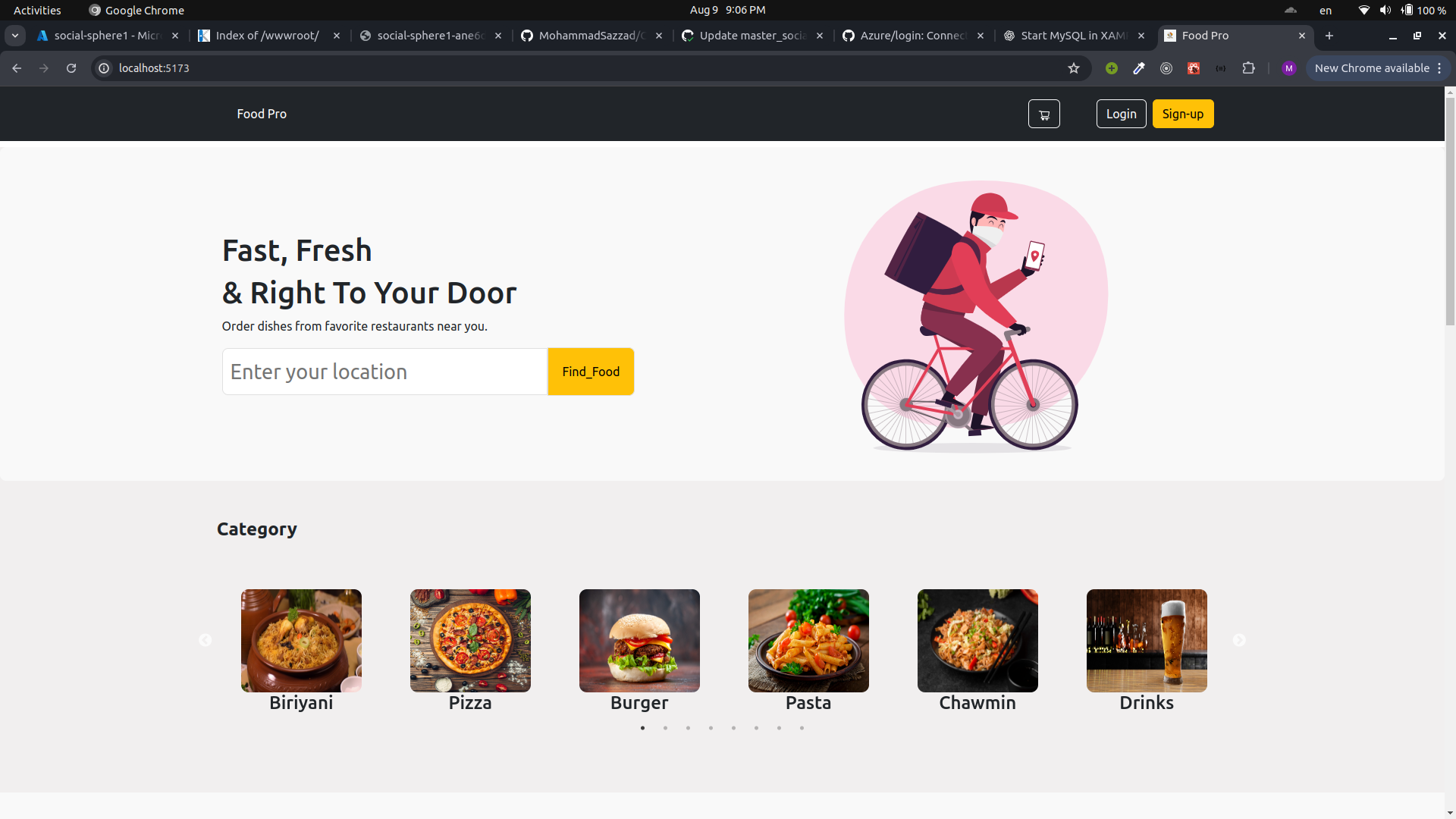This screenshot has height=819, width=1456.
Task: Close the Index of /wwwroot/ tab
Action: [337, 36]
